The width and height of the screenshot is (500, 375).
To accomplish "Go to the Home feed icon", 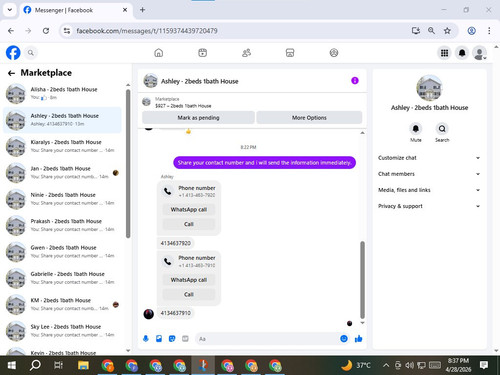I will [159, 53].
